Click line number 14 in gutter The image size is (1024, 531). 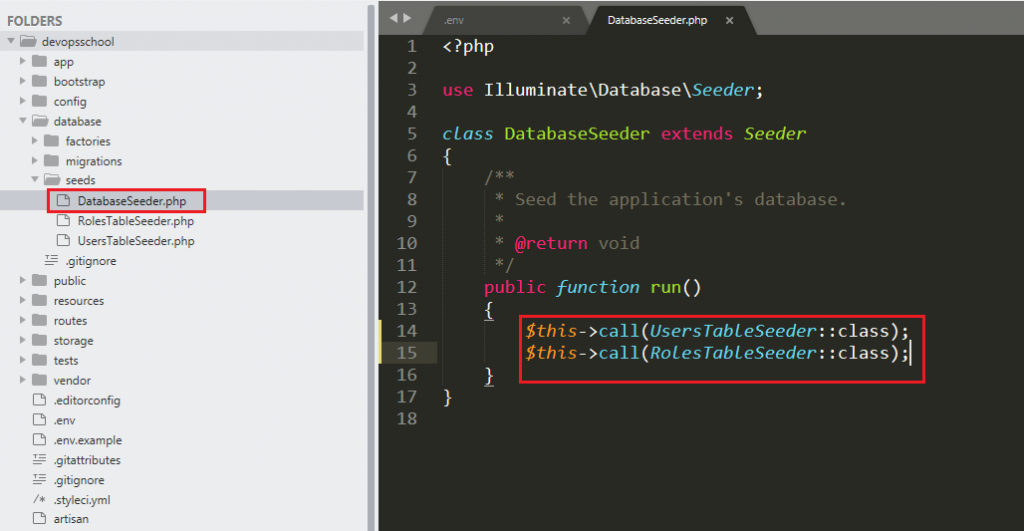pyautogui.click(x=406, y=331)
